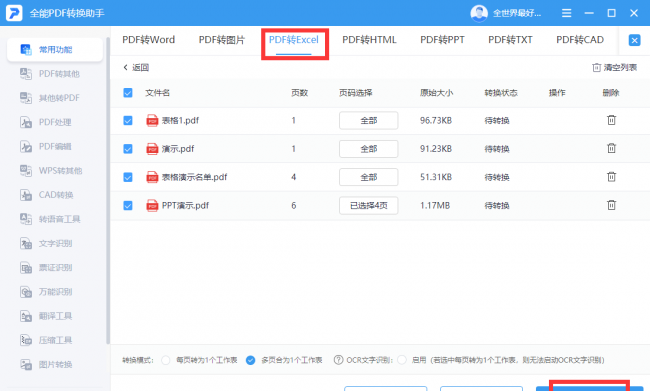The width and height of the screenshot is (650, 391).
Task: Click the username 全世界最好... in title bar
Action: click(517, 13)
